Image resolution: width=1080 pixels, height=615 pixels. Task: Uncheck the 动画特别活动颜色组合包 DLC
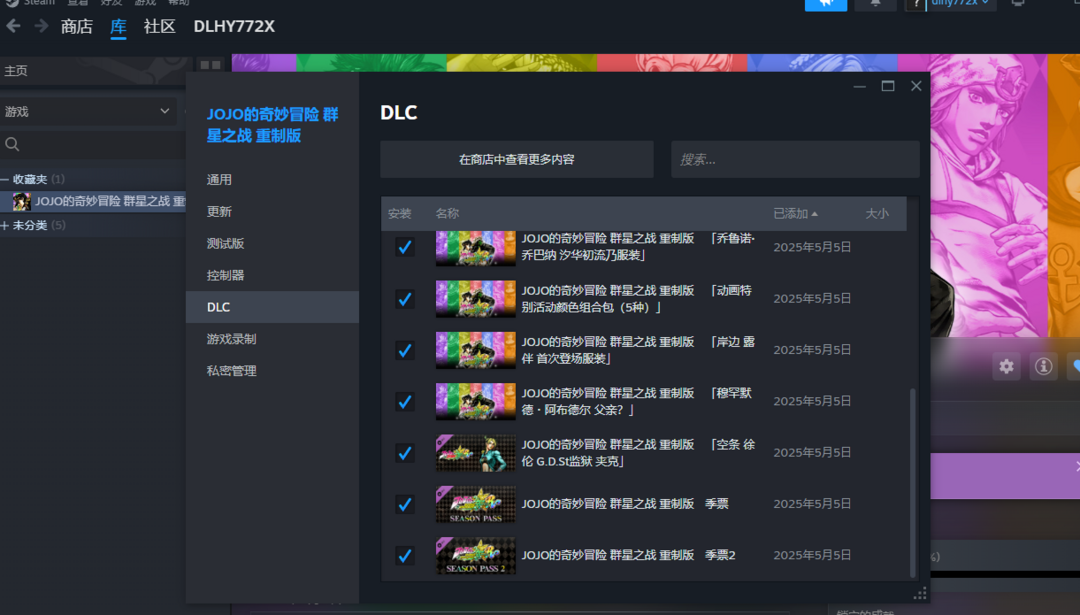[x=405, y=298]
